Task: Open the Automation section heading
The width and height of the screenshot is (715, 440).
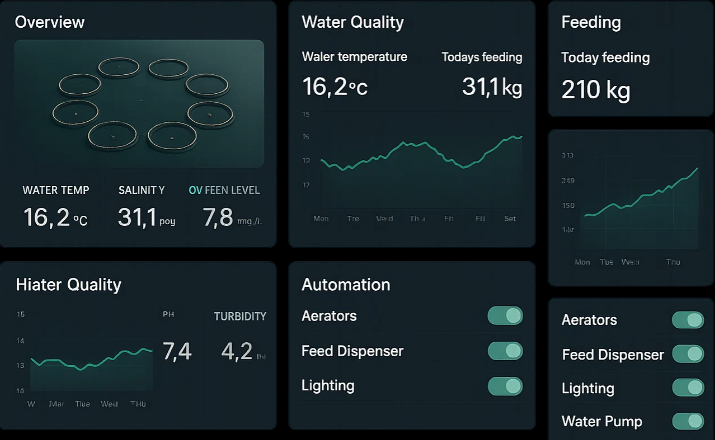Action: point(346,285)
